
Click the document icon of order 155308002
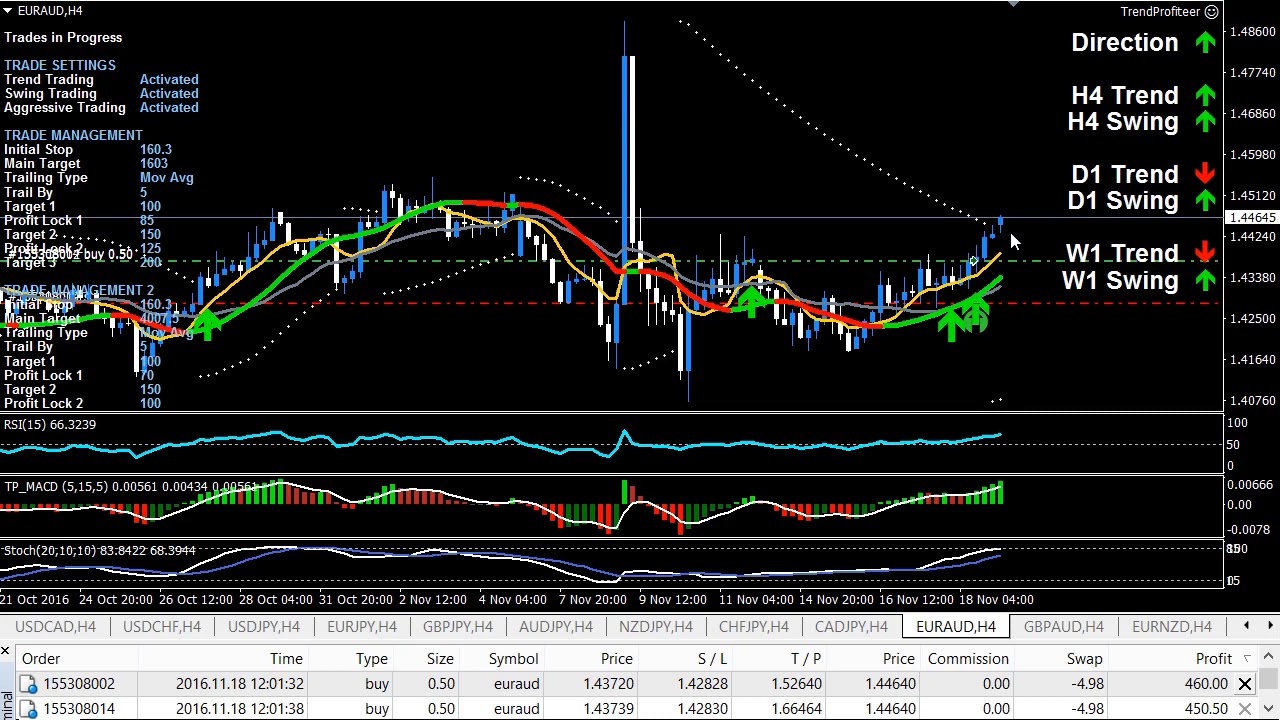(28, 684)
